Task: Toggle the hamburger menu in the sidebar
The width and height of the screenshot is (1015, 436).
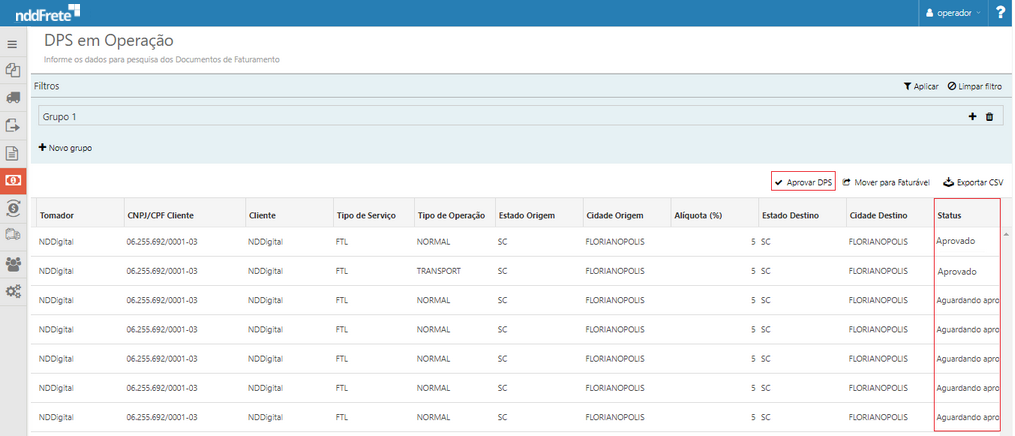Action: tap(13, 44)
